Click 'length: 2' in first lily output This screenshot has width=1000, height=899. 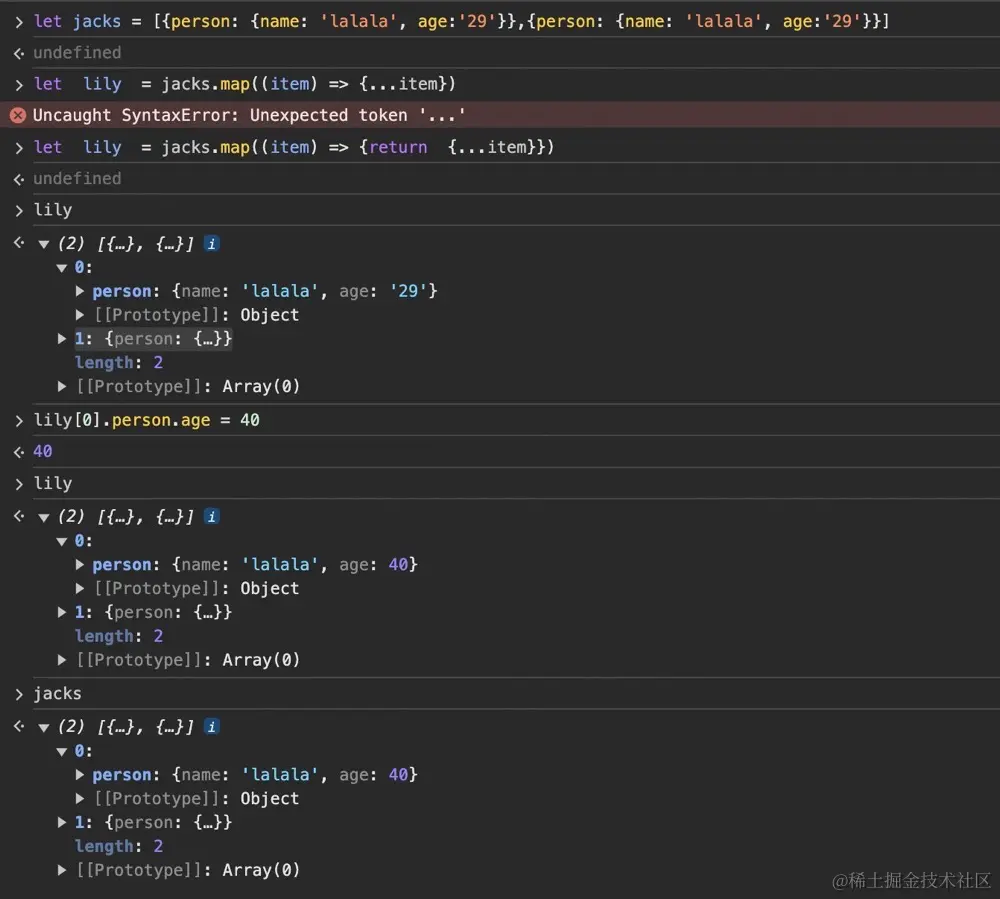point(119,363)
